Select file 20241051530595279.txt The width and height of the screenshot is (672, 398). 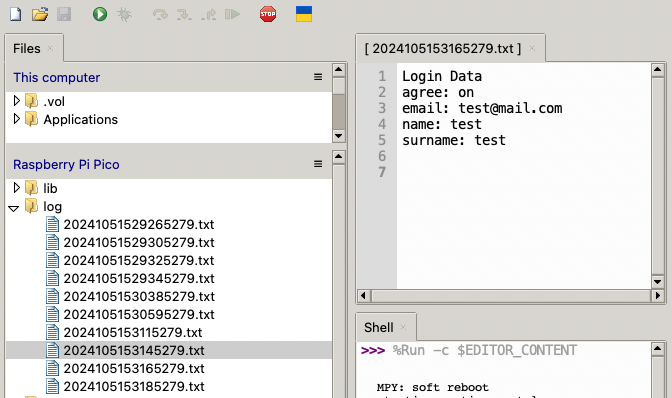point(139,314)
